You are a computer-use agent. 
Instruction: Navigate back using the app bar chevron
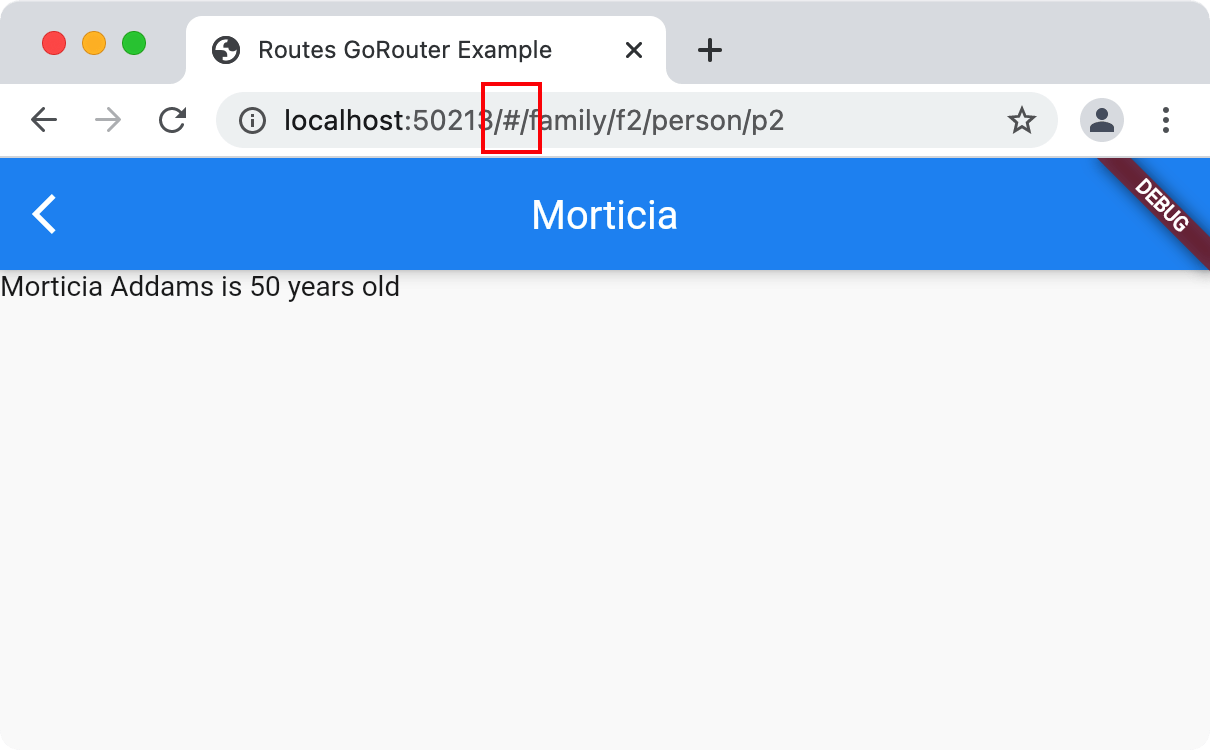pos(44,213)
